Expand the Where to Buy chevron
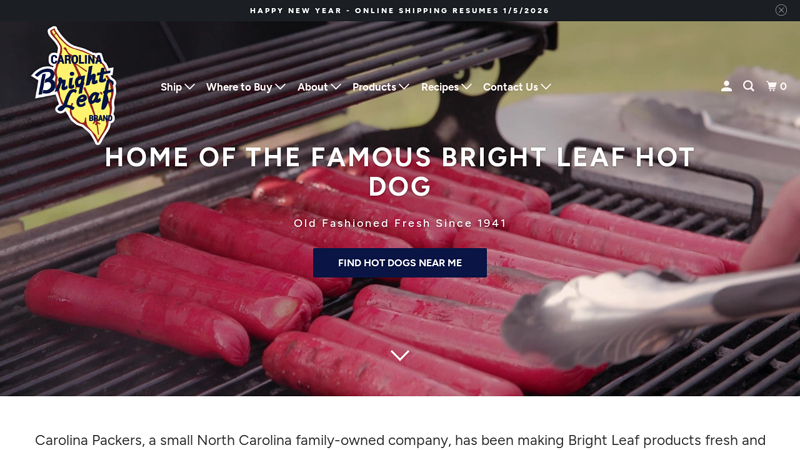The width and height of the screenshot is (800, 450). pyautogui.click(x=280, y=87)
